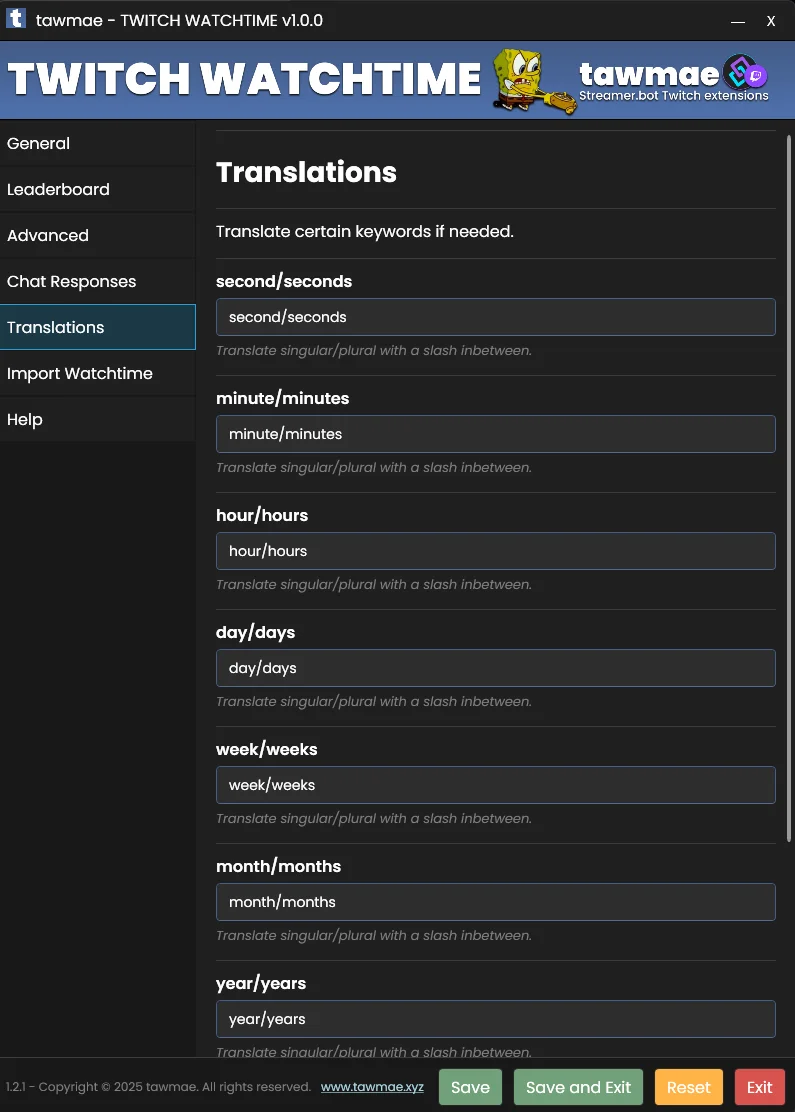Click the bold hour/hours label
Viewport: 795px width, 1112px height.
click(x=262, y=516)
